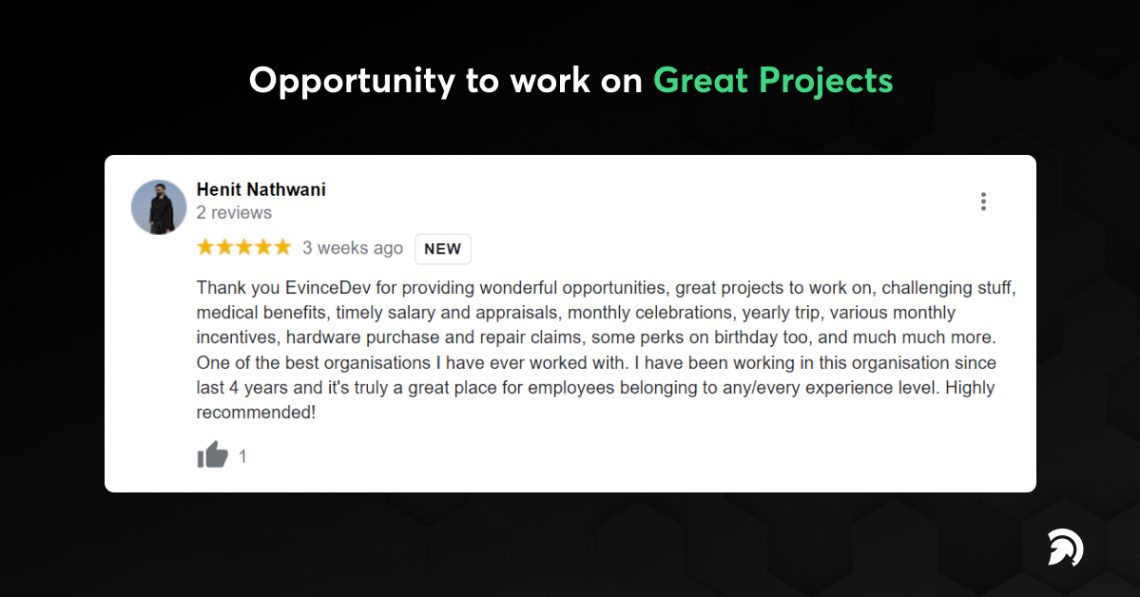Click the like count next to the thumbs-up
This screenshot has height=597, width=1140.
tap(241, 456)
